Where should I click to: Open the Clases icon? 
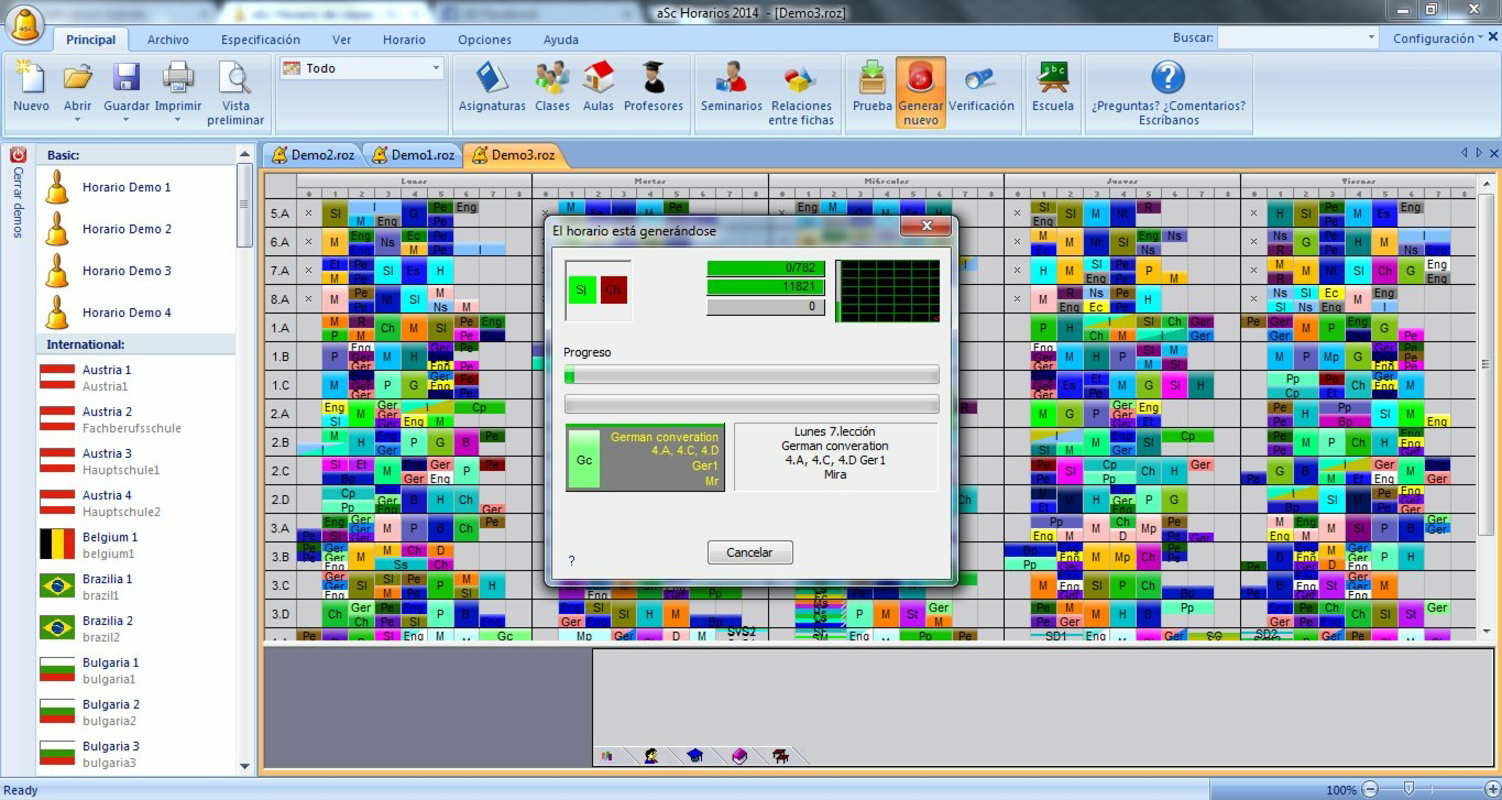click(x=552, y=78)
